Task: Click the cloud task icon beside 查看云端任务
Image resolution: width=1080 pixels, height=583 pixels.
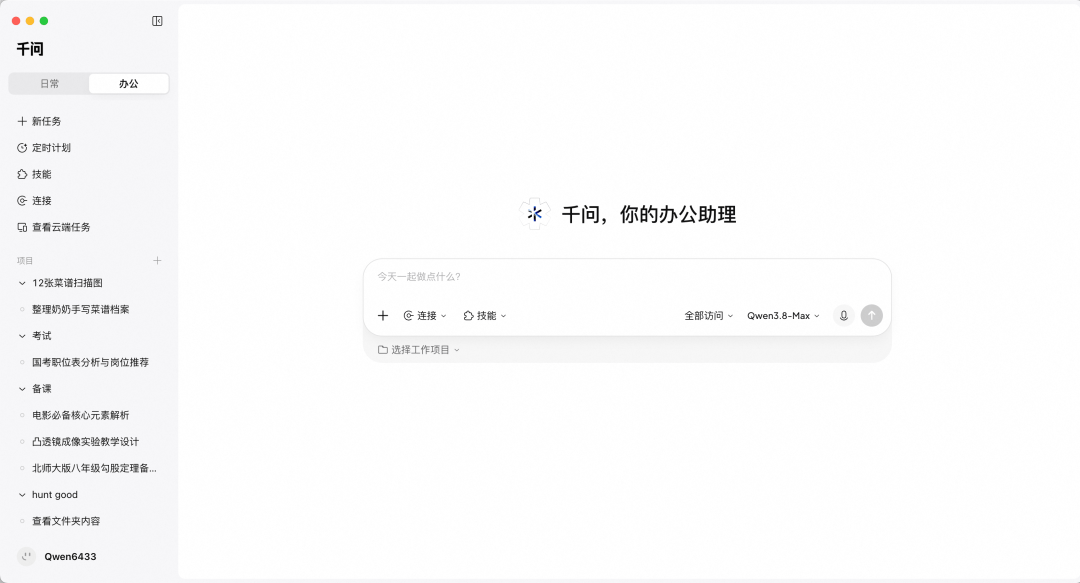Action: point(22,227)
